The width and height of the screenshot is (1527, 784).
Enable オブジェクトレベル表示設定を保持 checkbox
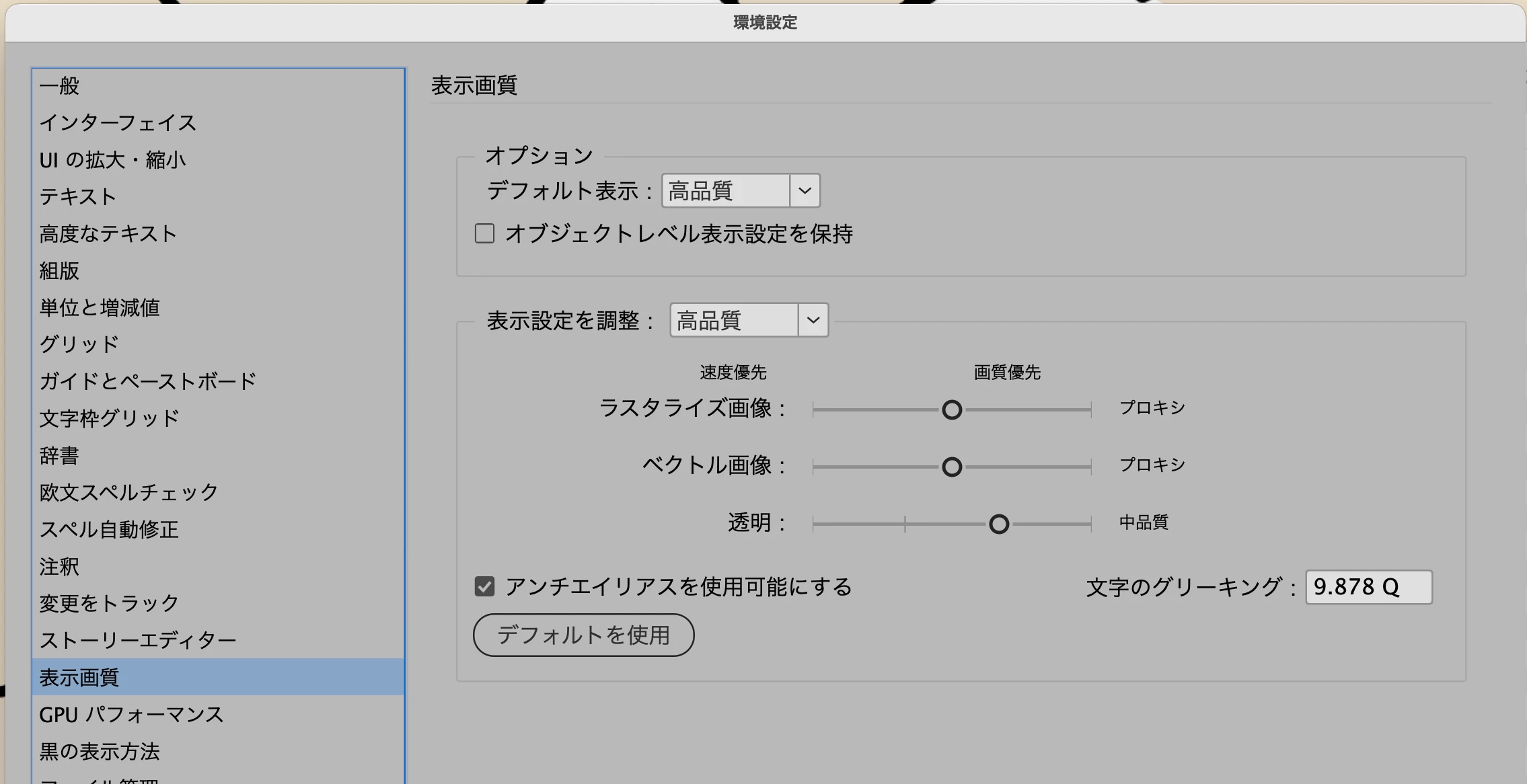click(x=484, y=234)
